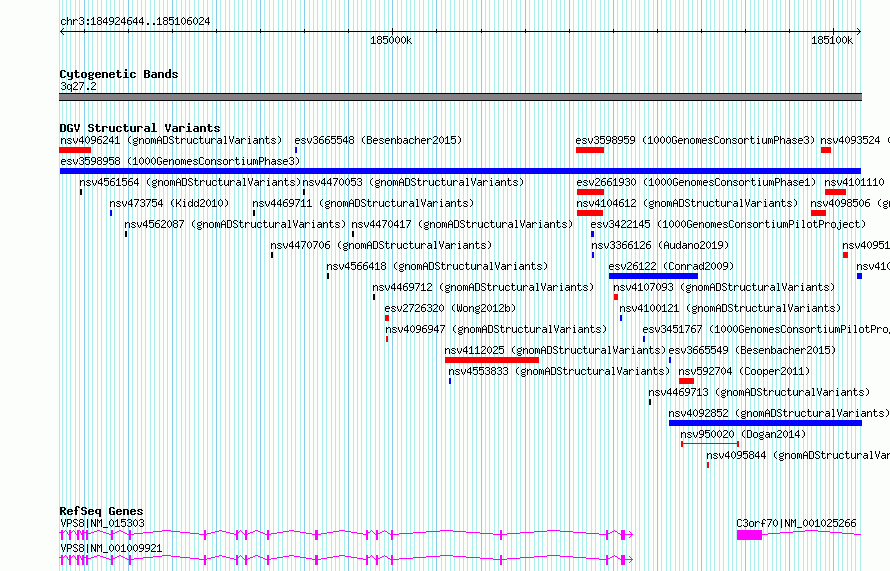Screen dimensions: 890x571
Task: Open the esv26122 Conrad2009 variant
Action: click(x=671, y=266)
